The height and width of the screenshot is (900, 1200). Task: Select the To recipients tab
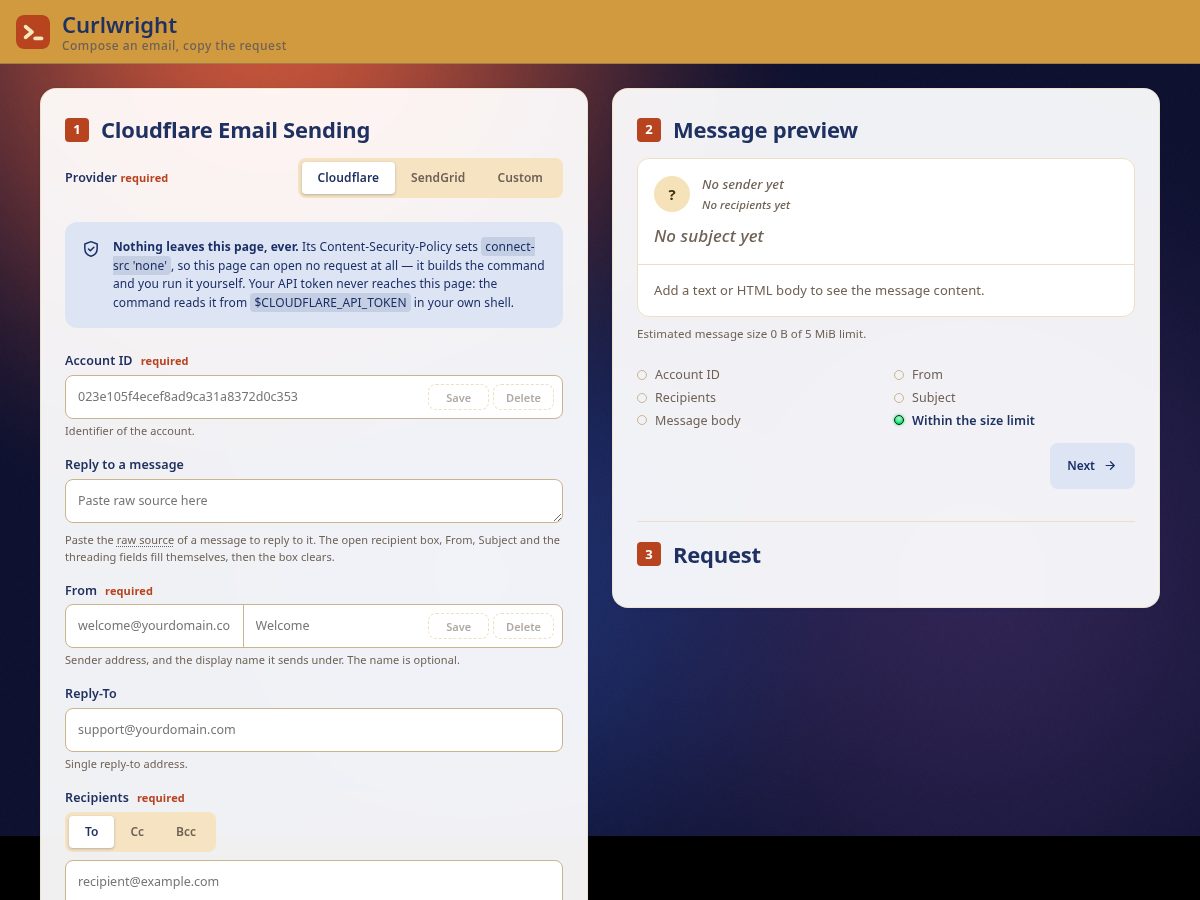coord(92,832)
